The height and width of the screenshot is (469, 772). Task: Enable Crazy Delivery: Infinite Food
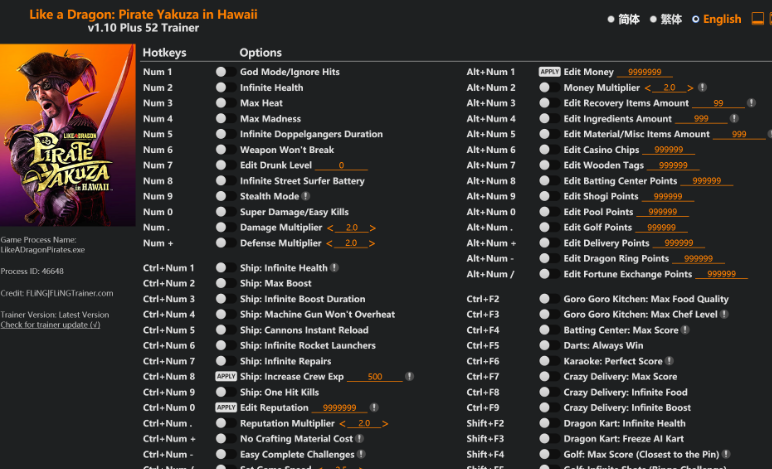548,392
